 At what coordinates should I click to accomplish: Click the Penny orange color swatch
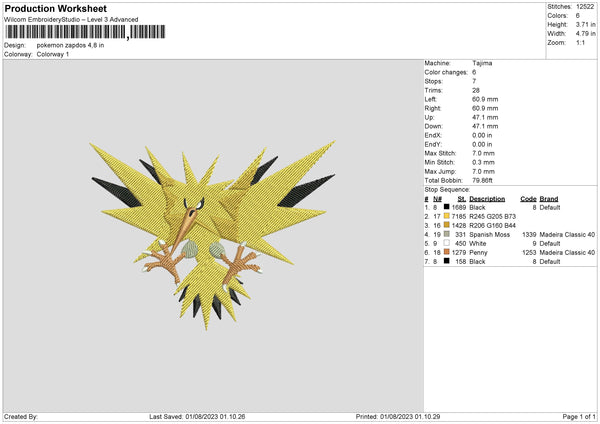click(x=447, y=252)
